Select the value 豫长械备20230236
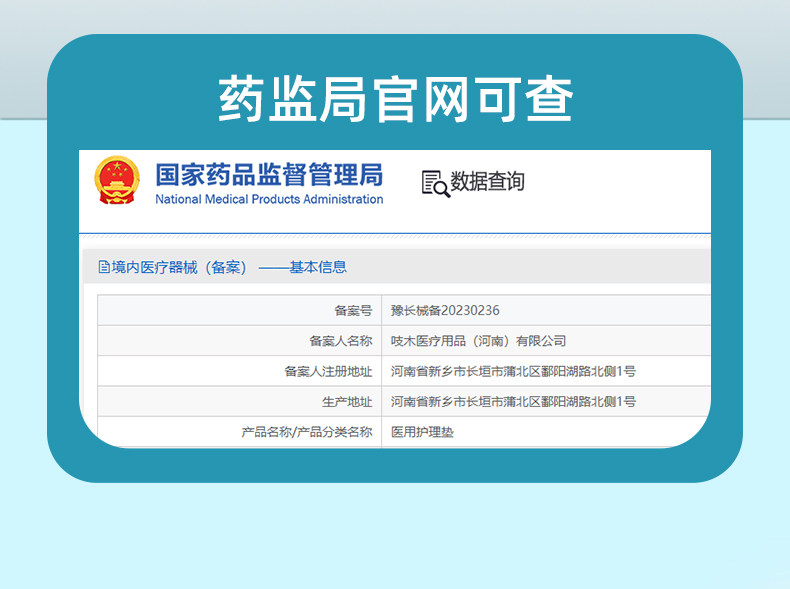Screen dimensions: 790x589 click(x=445, y=310)
